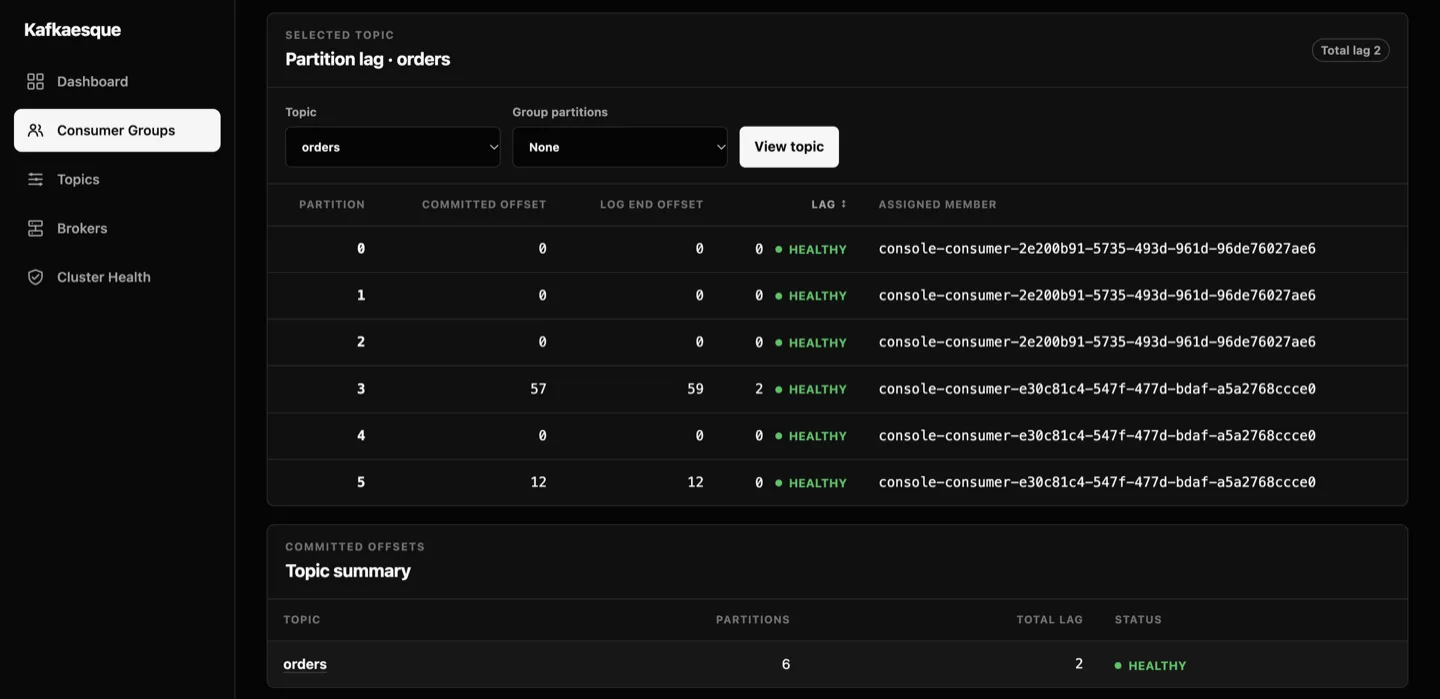Image resolution: width=1440 pixels, height=699 pixels.
Task: Click the assigned member of partition 3
Action: 1097,389
